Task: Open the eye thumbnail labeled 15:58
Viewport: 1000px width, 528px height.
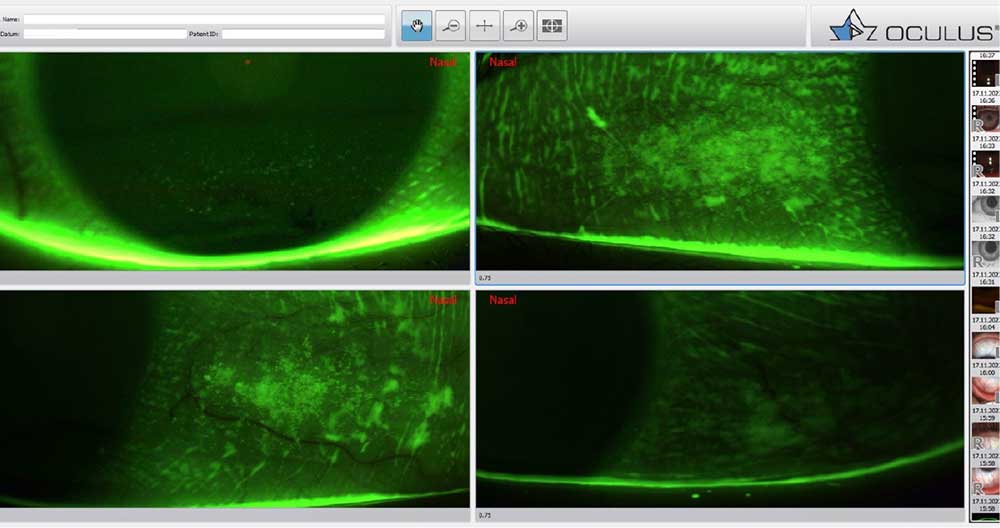Action: 985,481
